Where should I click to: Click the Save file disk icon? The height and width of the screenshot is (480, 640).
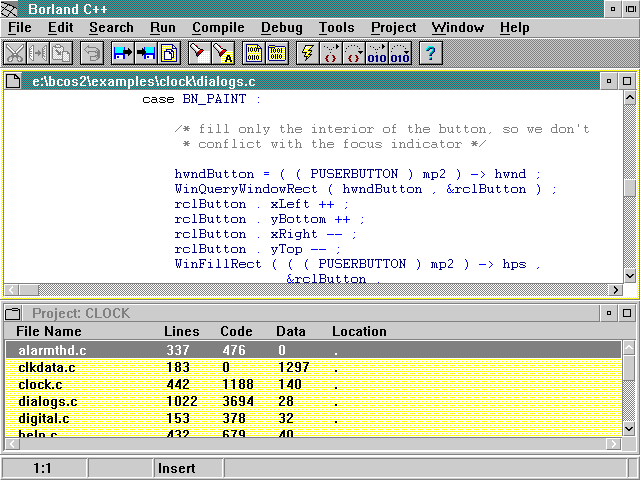point(146,53)
